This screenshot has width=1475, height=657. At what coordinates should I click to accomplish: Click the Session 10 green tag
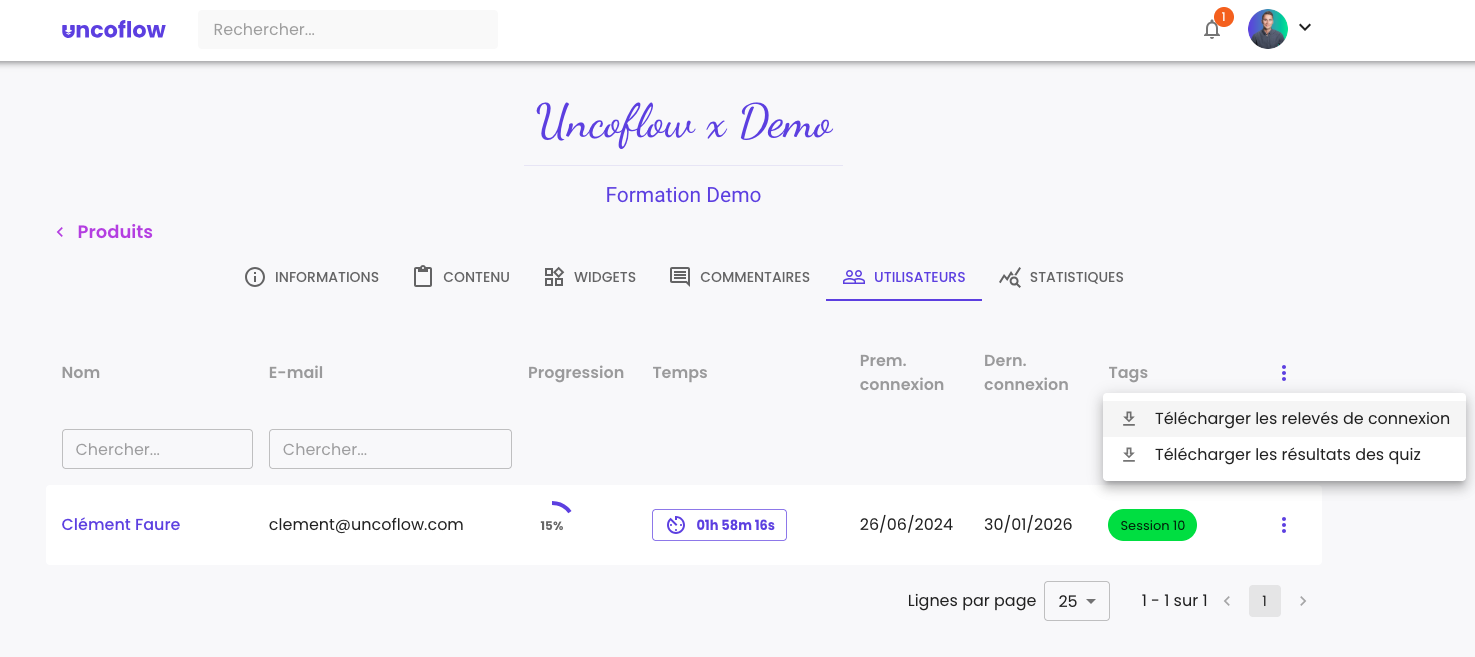click(1152, 525)
